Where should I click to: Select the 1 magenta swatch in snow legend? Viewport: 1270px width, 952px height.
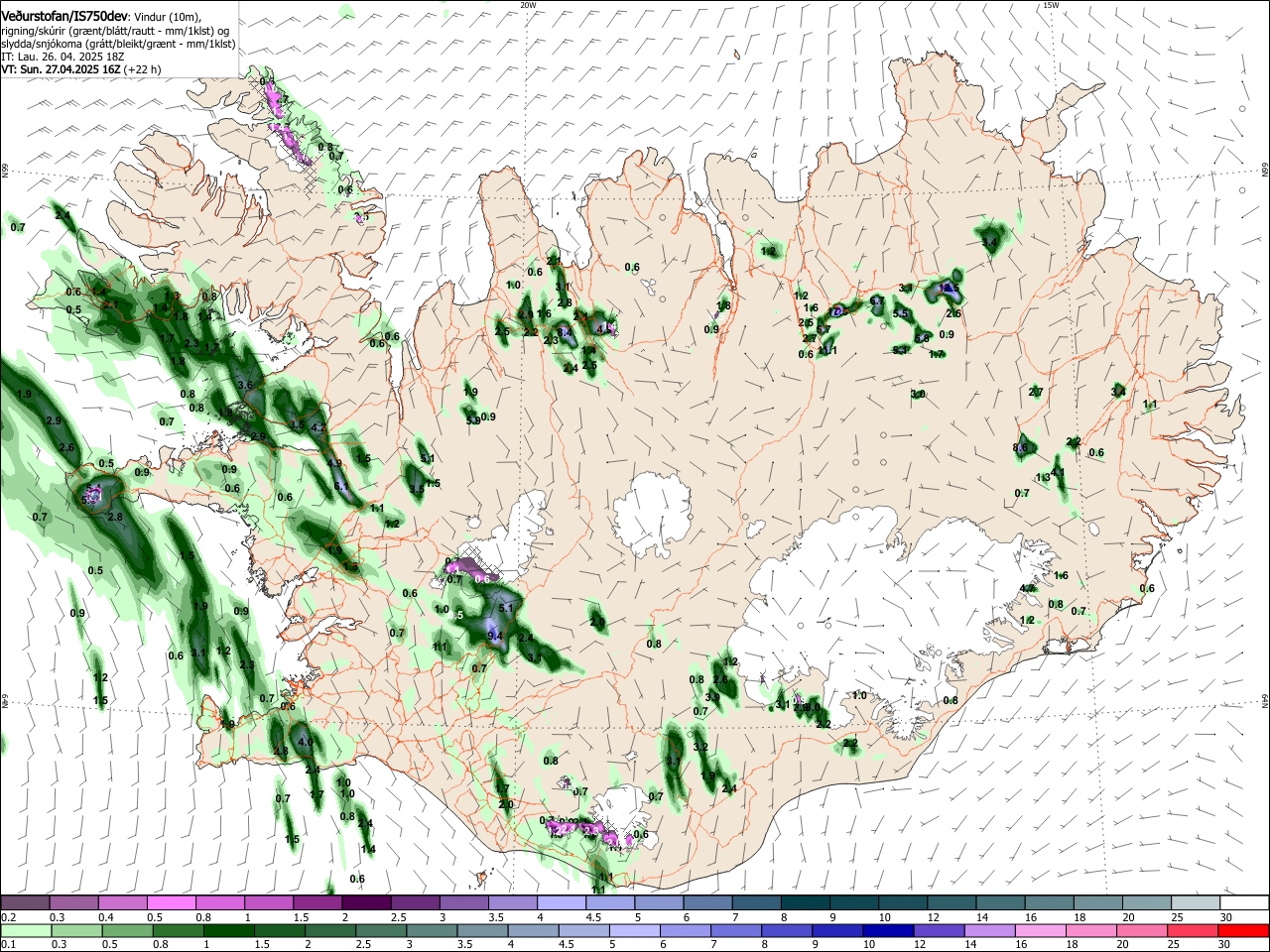[x=268, y=902]
